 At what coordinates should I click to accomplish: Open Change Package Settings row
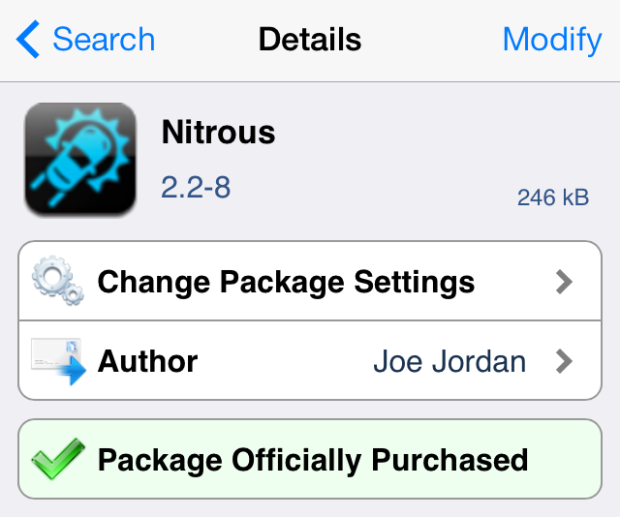[310, 281]
